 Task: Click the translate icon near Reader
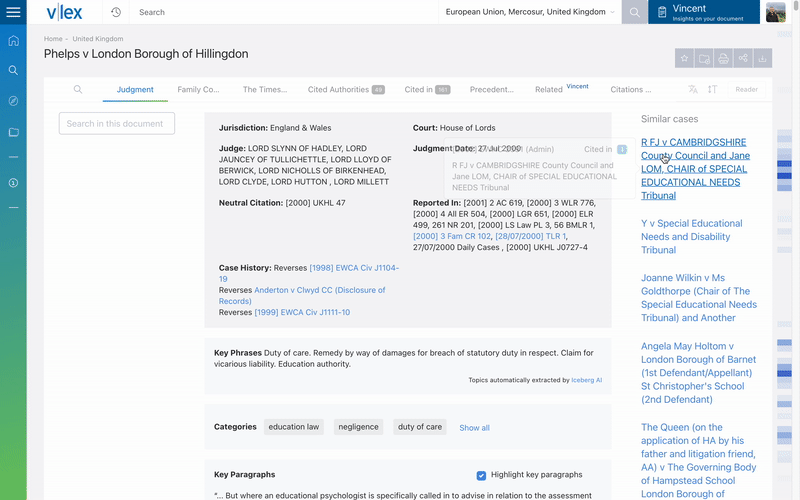[692, 89]
